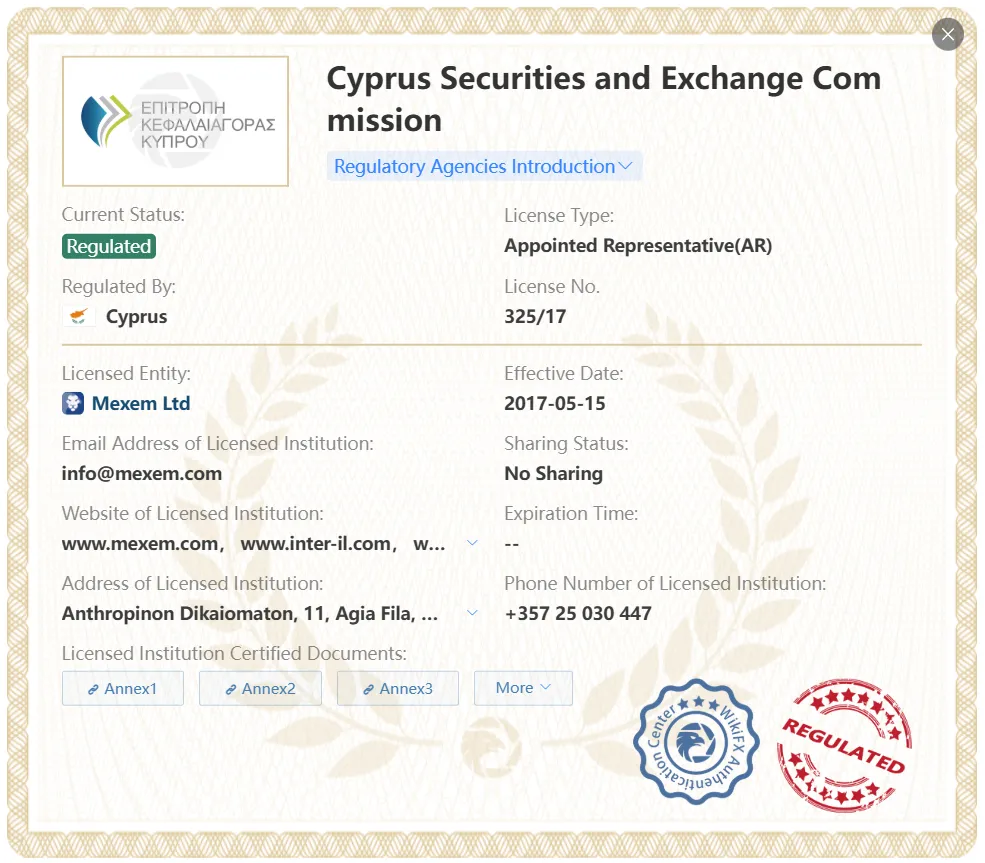
Task: Click the phone number +357 25 030 447
Action: [x=578, y=613]
